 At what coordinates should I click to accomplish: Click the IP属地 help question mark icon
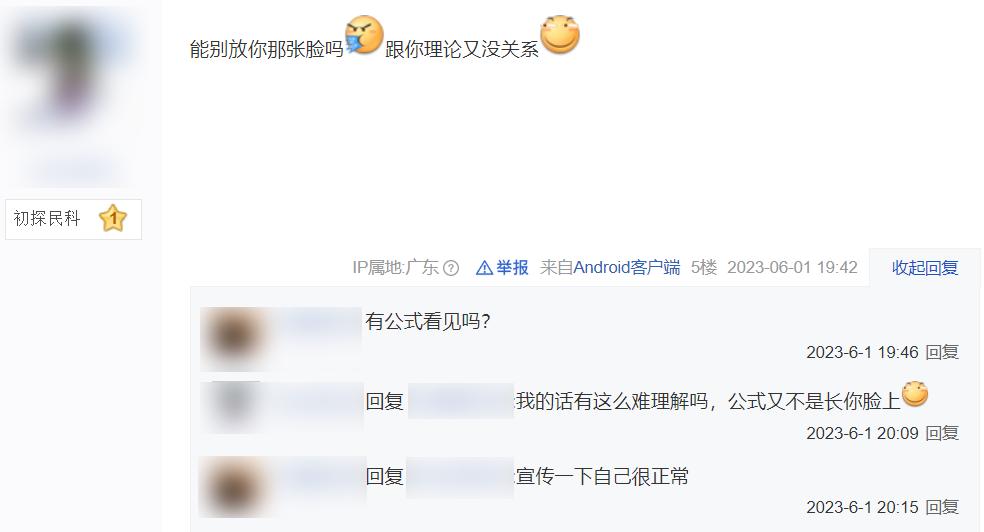point(451,269)
